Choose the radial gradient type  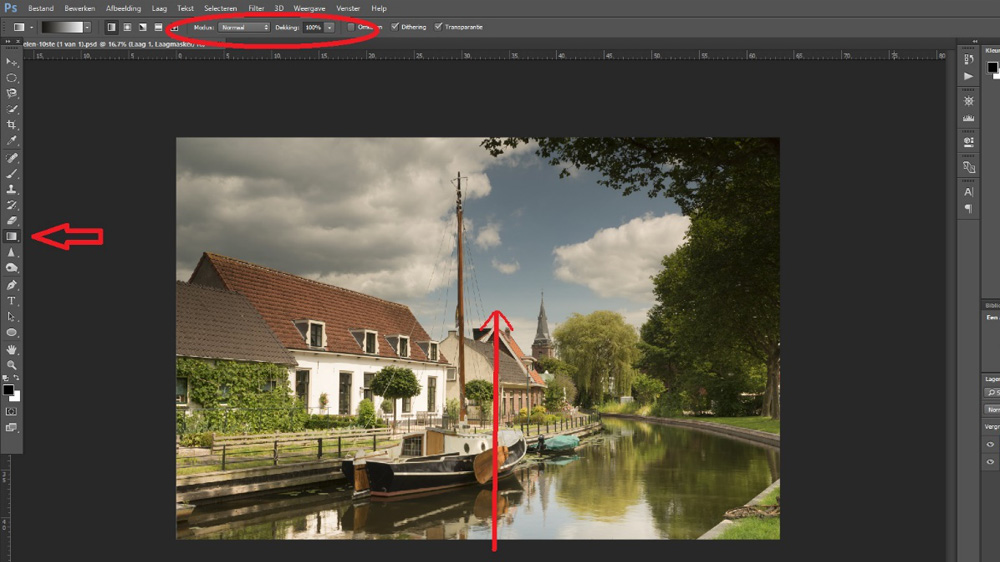(x=128, y=27)
